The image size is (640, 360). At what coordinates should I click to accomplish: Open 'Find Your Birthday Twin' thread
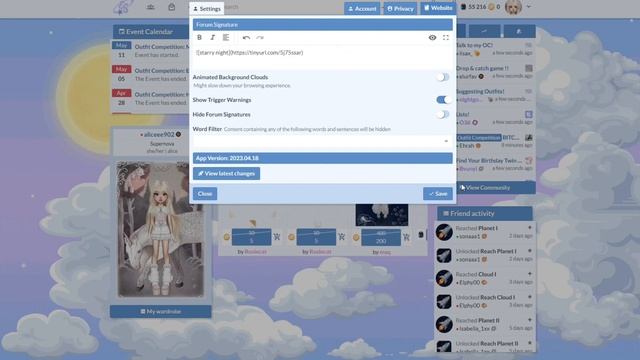489,160
